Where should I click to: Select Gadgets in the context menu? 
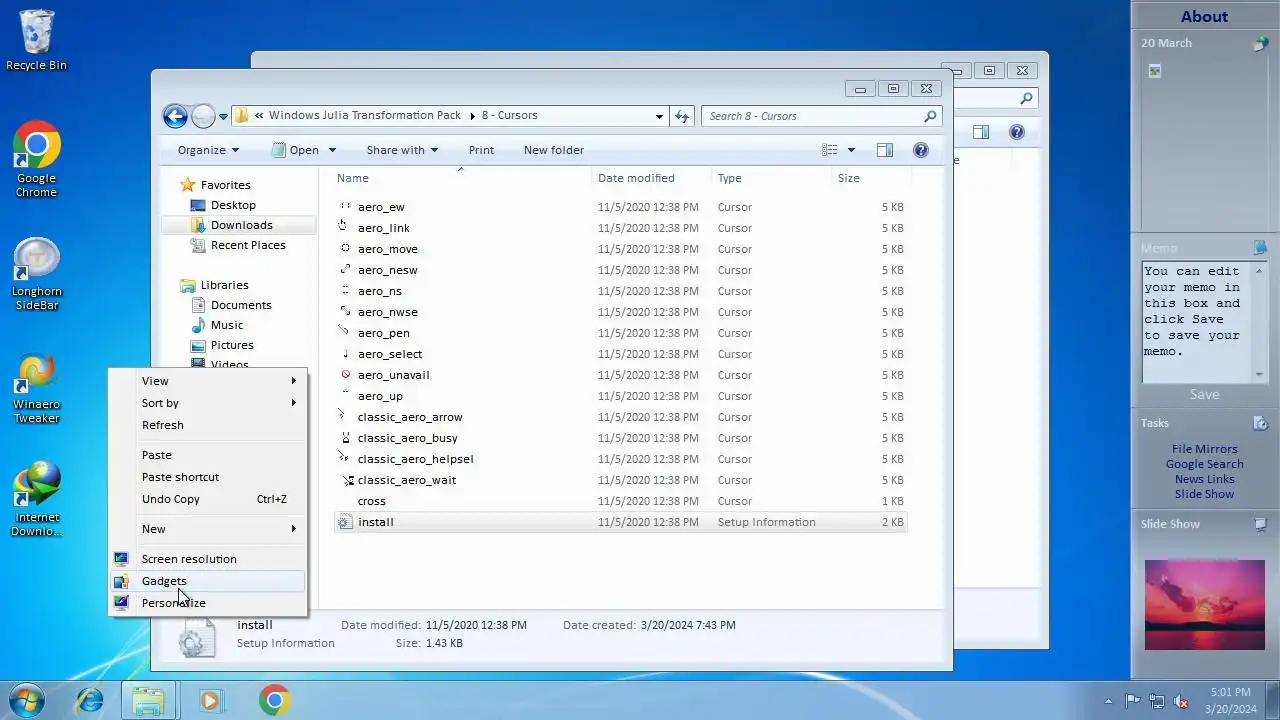point(208,581)
